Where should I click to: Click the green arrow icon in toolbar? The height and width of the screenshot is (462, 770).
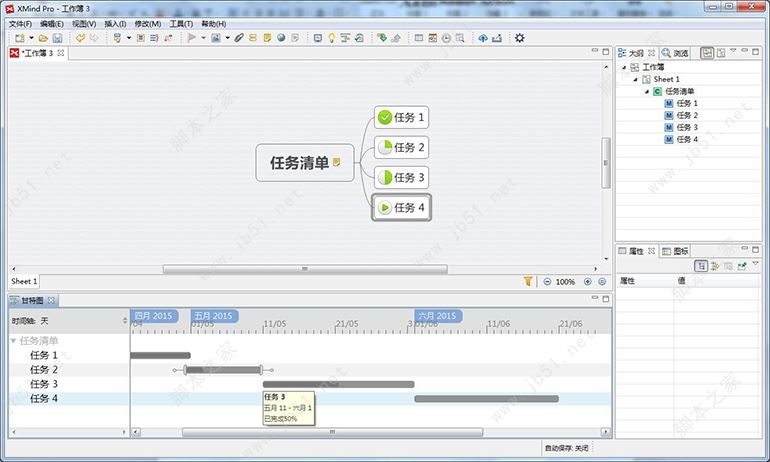coord(382,38)
